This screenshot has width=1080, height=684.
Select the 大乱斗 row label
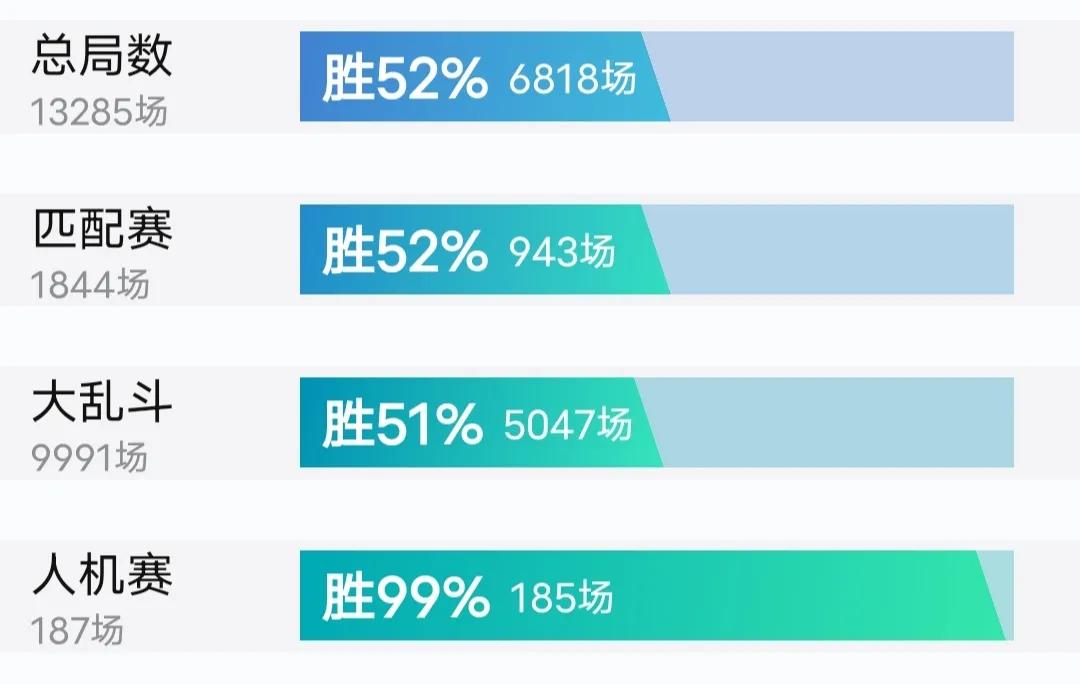(102, 402)
